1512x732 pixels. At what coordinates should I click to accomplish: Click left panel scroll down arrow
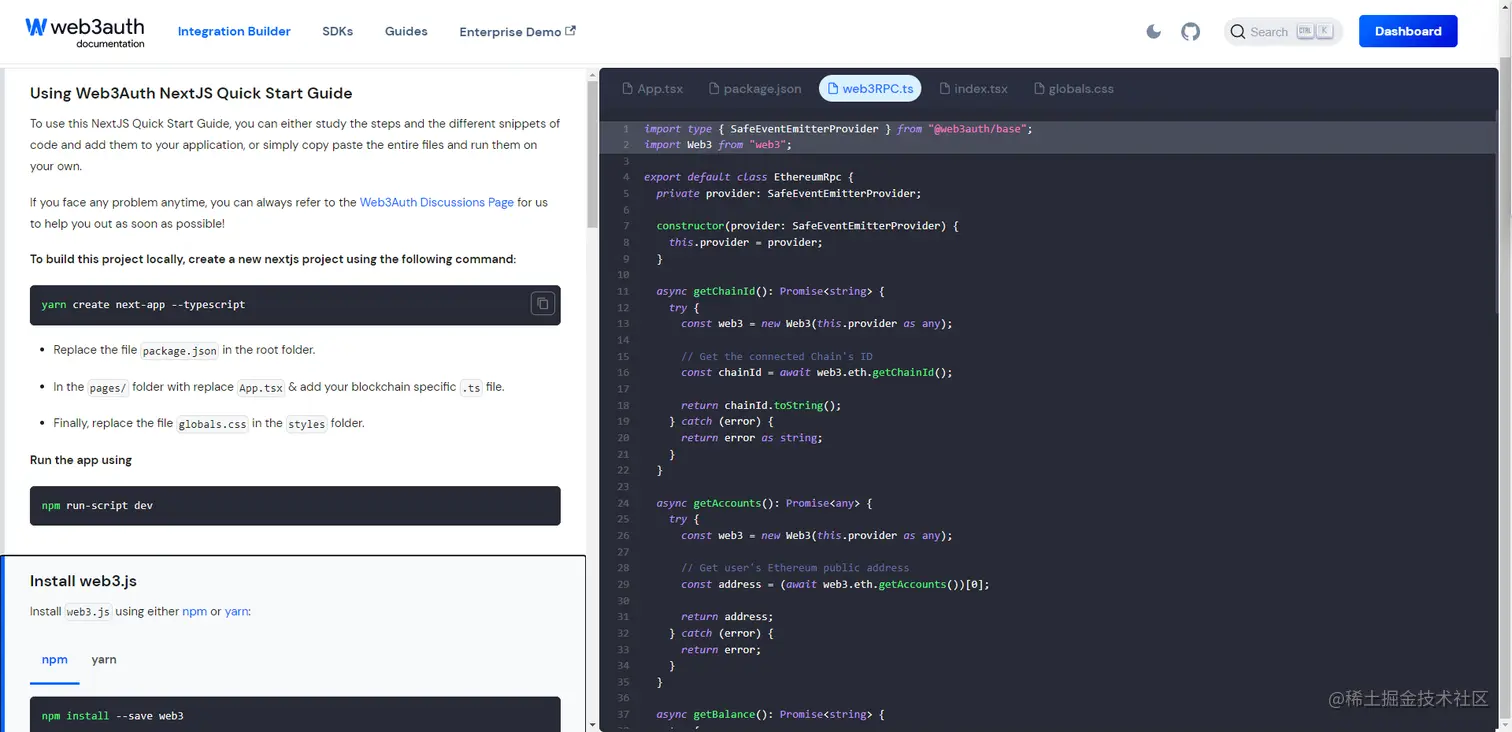pos(592,724)
